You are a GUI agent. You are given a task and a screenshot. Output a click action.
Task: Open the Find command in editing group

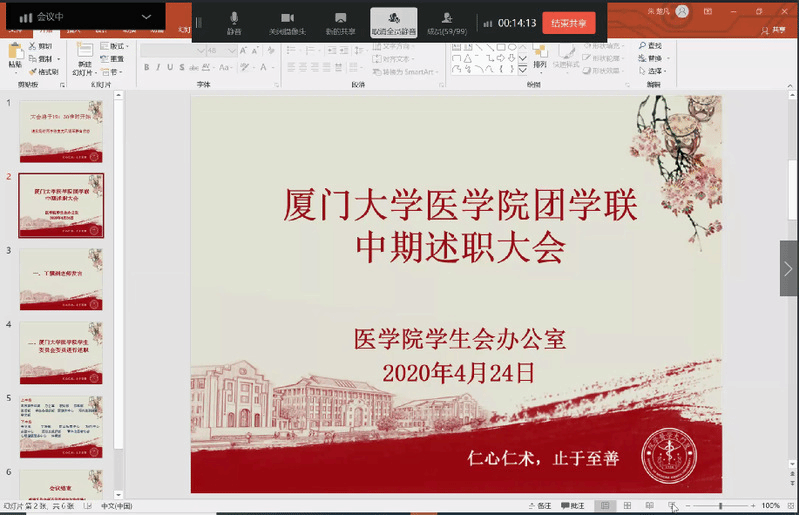[654, 46]
